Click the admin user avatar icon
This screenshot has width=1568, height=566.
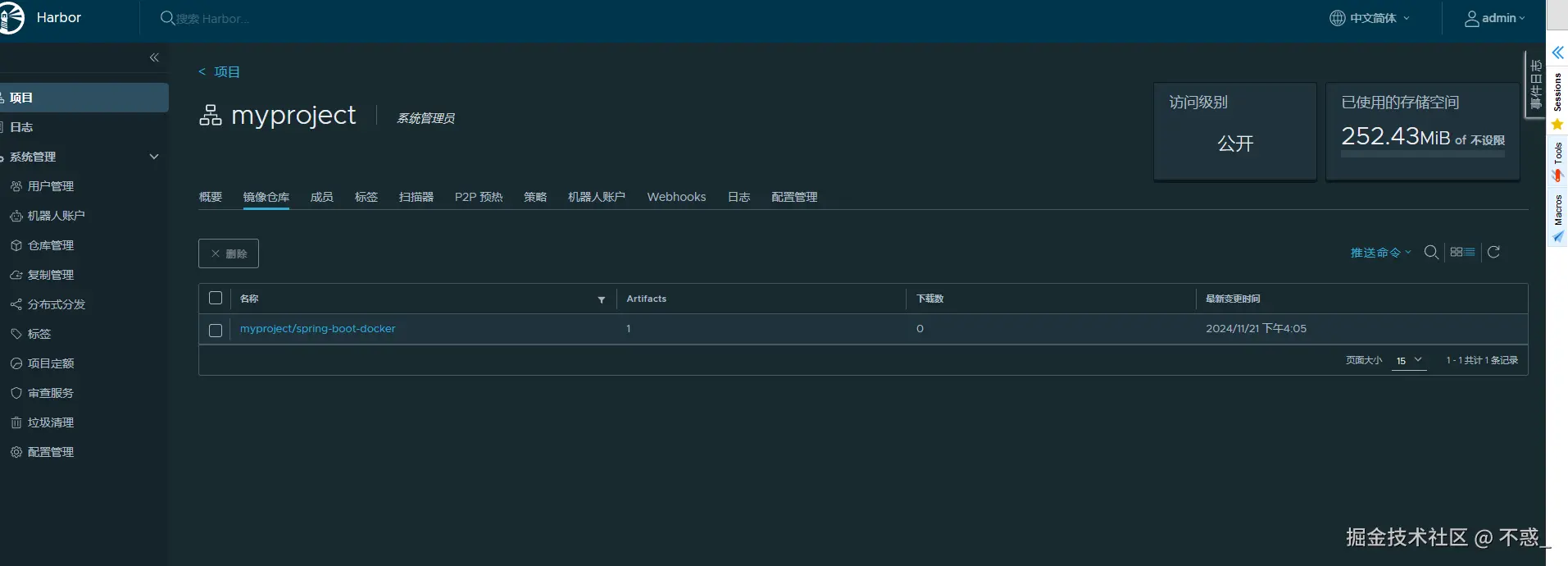[x=1472, y=18]
